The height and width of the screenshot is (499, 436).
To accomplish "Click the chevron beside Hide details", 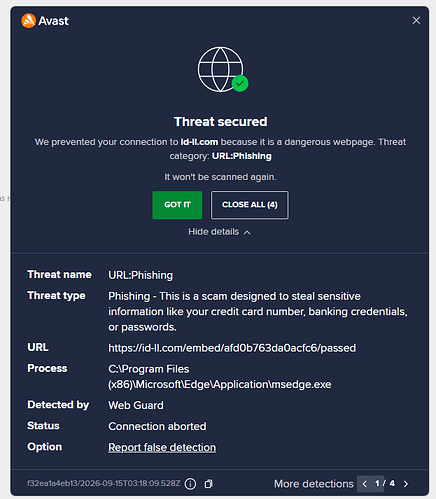I will [247, 232].
